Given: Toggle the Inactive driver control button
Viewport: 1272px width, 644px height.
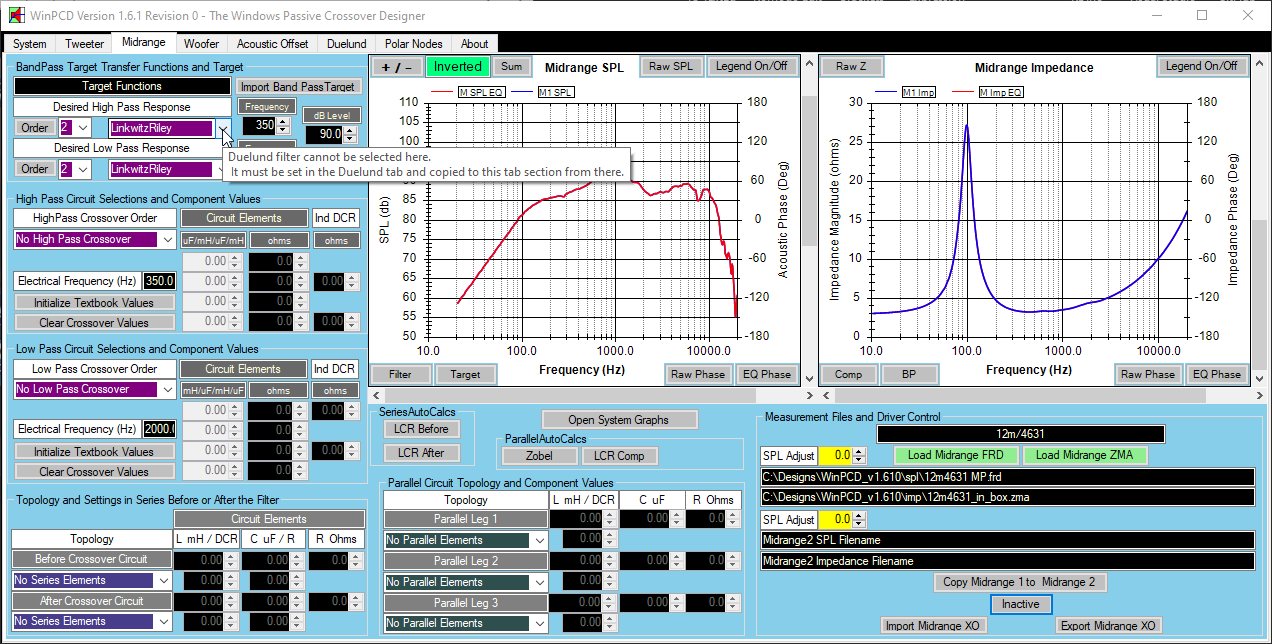Looking at the screenshot, I should [1020, 604].
